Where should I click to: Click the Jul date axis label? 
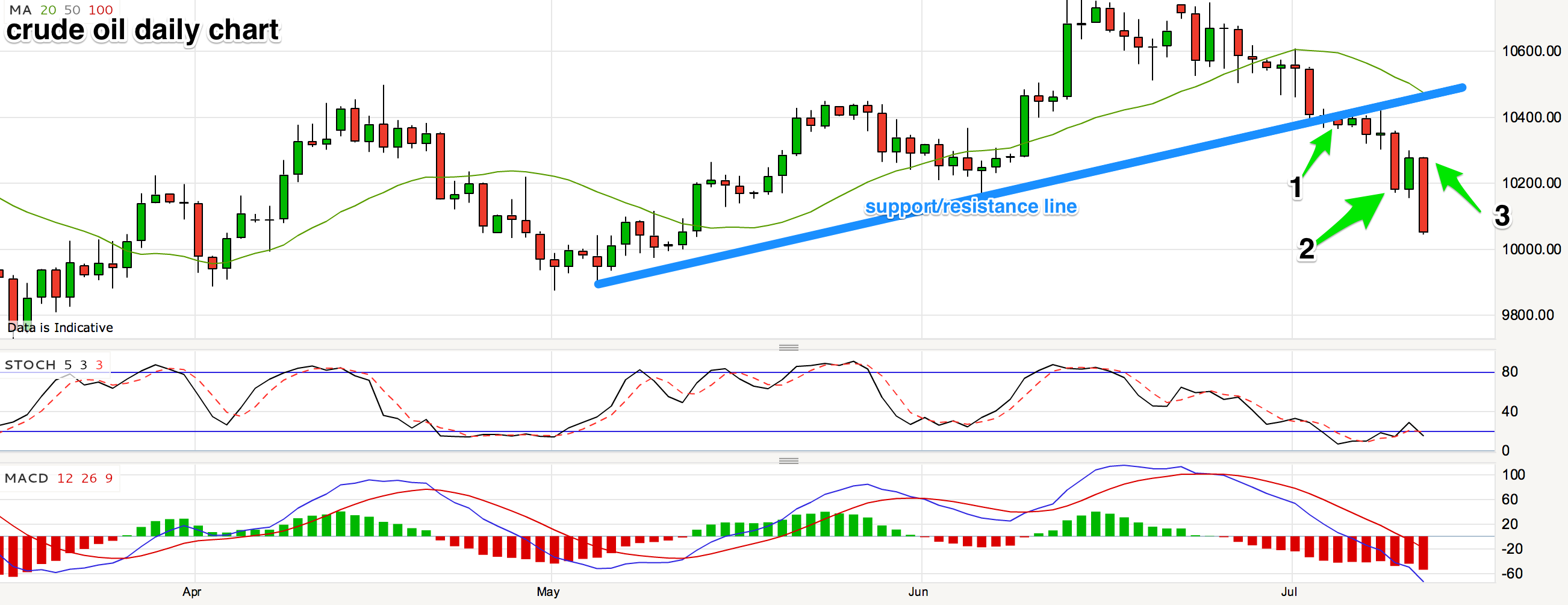coord(1289,592)
